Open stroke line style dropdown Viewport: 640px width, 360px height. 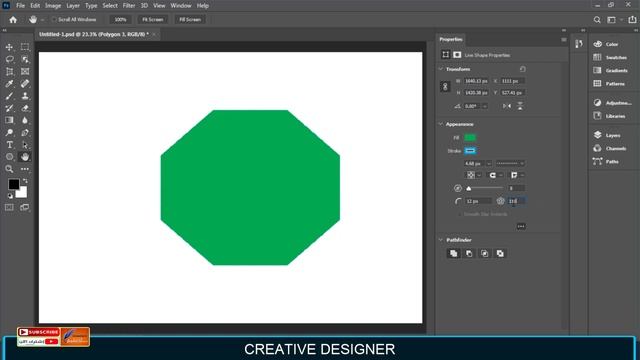coord(510,164)
